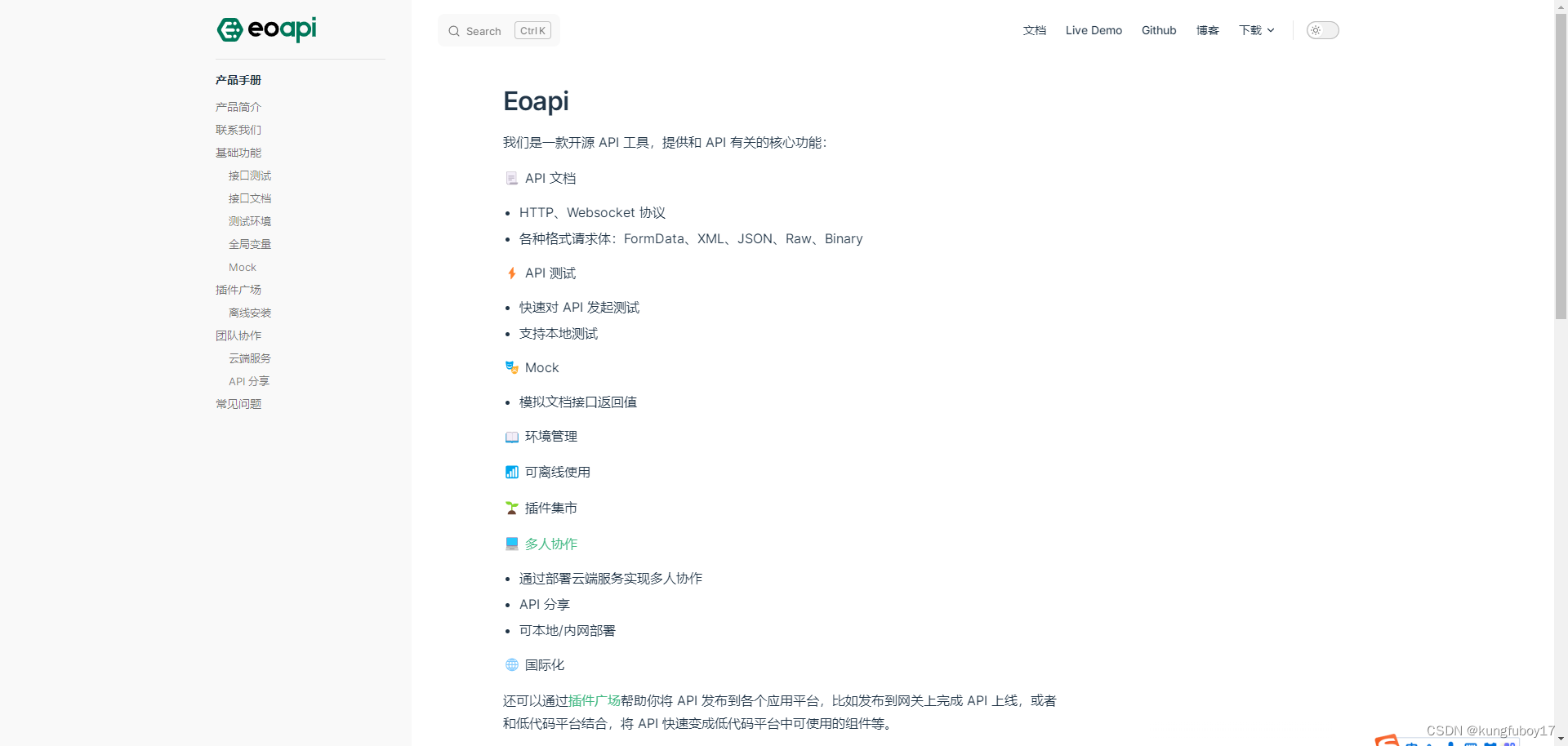Open the 文档 nav item
The image size is (1568, 746).
pos(1035,30)
